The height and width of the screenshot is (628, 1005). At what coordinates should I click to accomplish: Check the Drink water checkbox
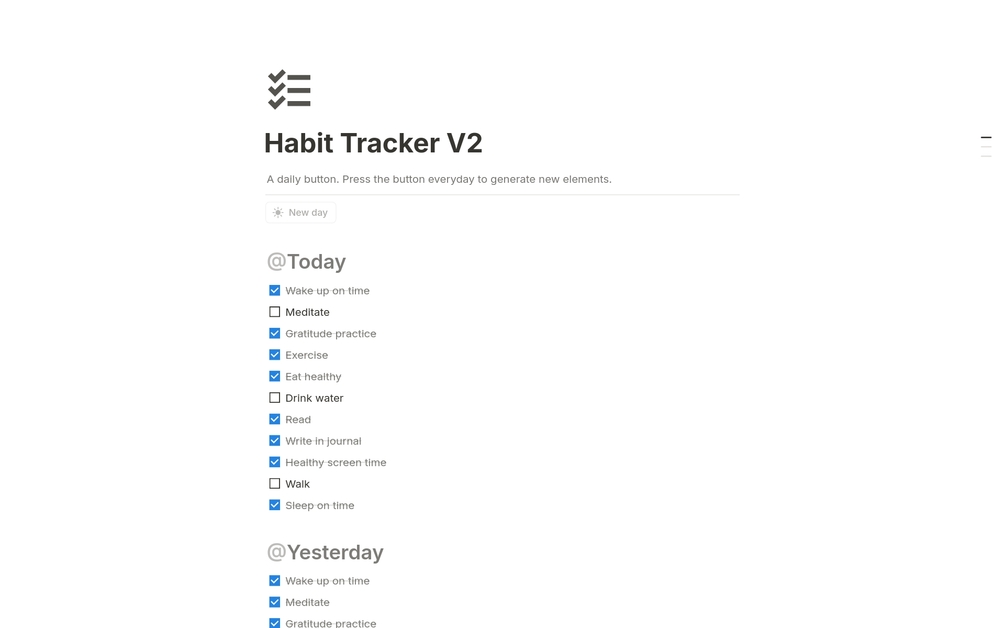(x=275, y=397)
